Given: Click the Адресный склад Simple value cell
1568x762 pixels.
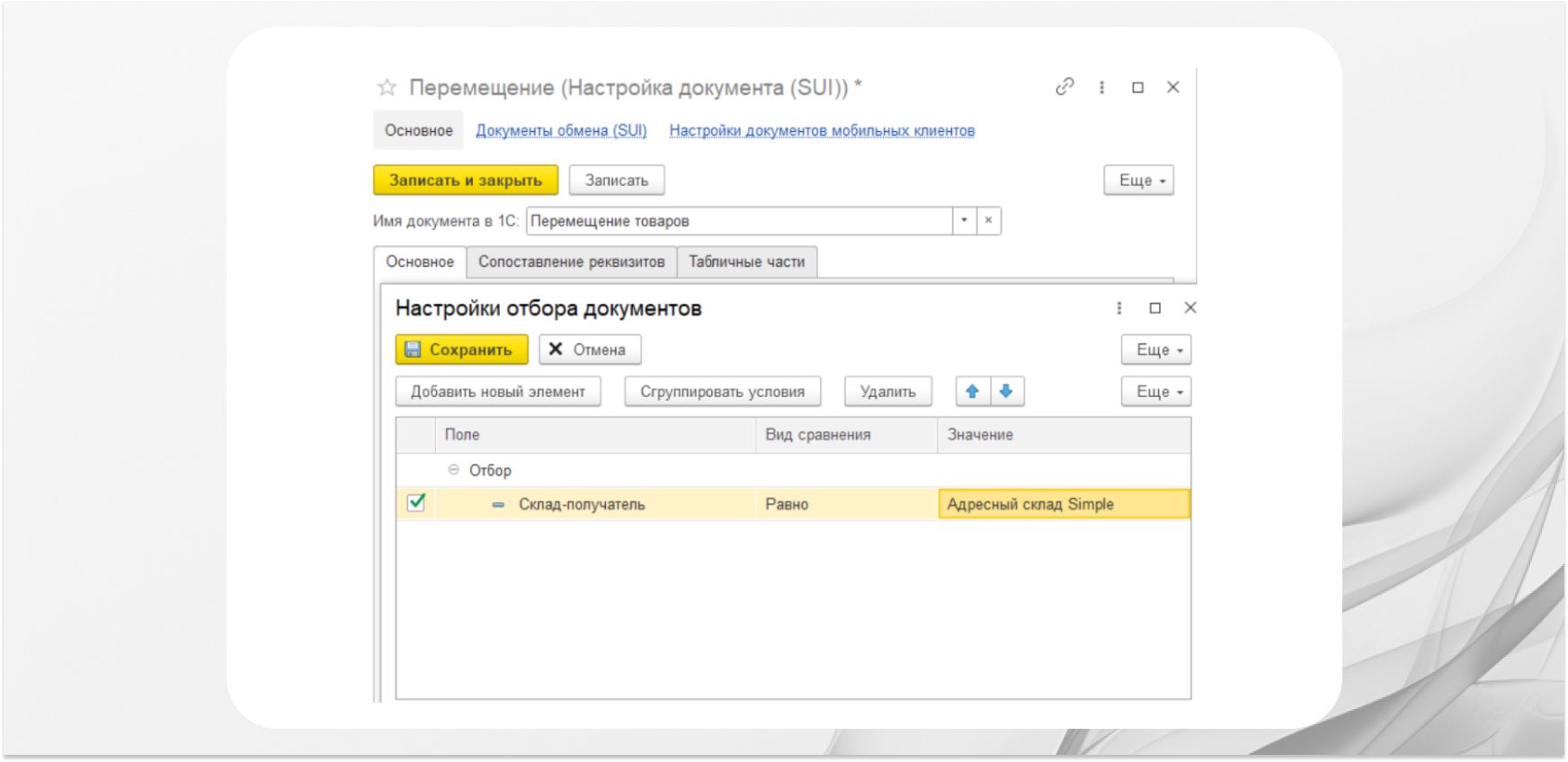Looking at the screenshot, I should 1065,504.
